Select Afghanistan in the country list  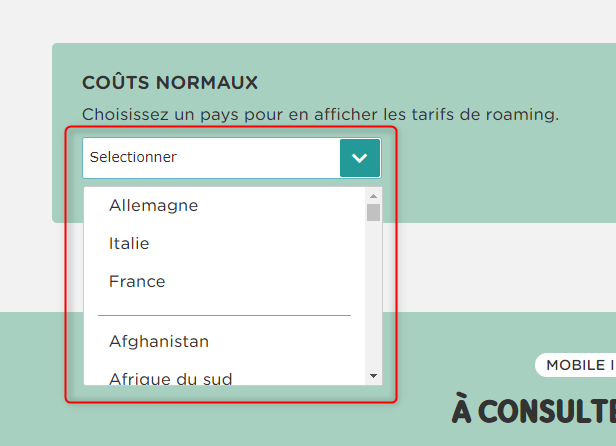point(159,342)
